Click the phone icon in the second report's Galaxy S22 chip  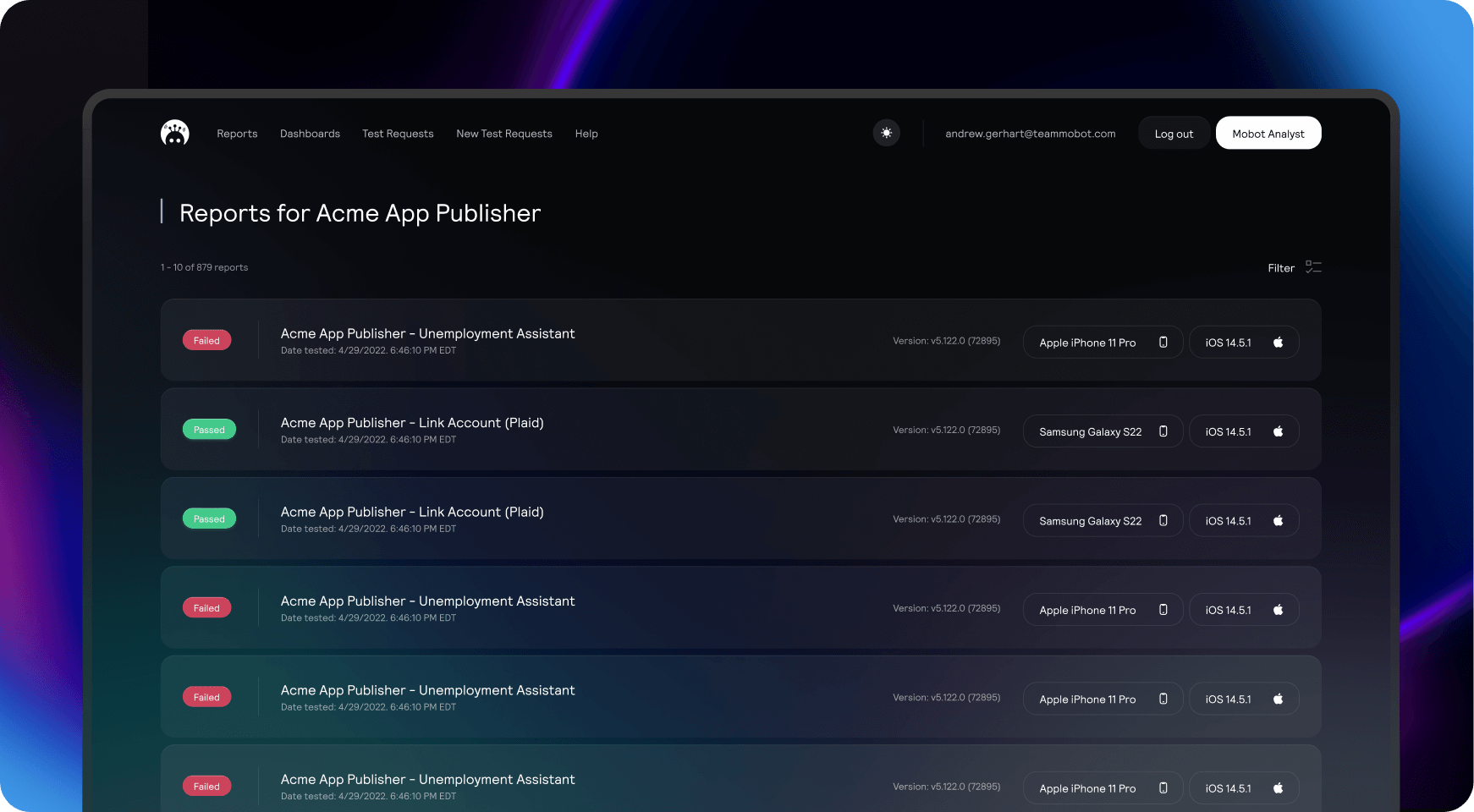point(1163,431)
